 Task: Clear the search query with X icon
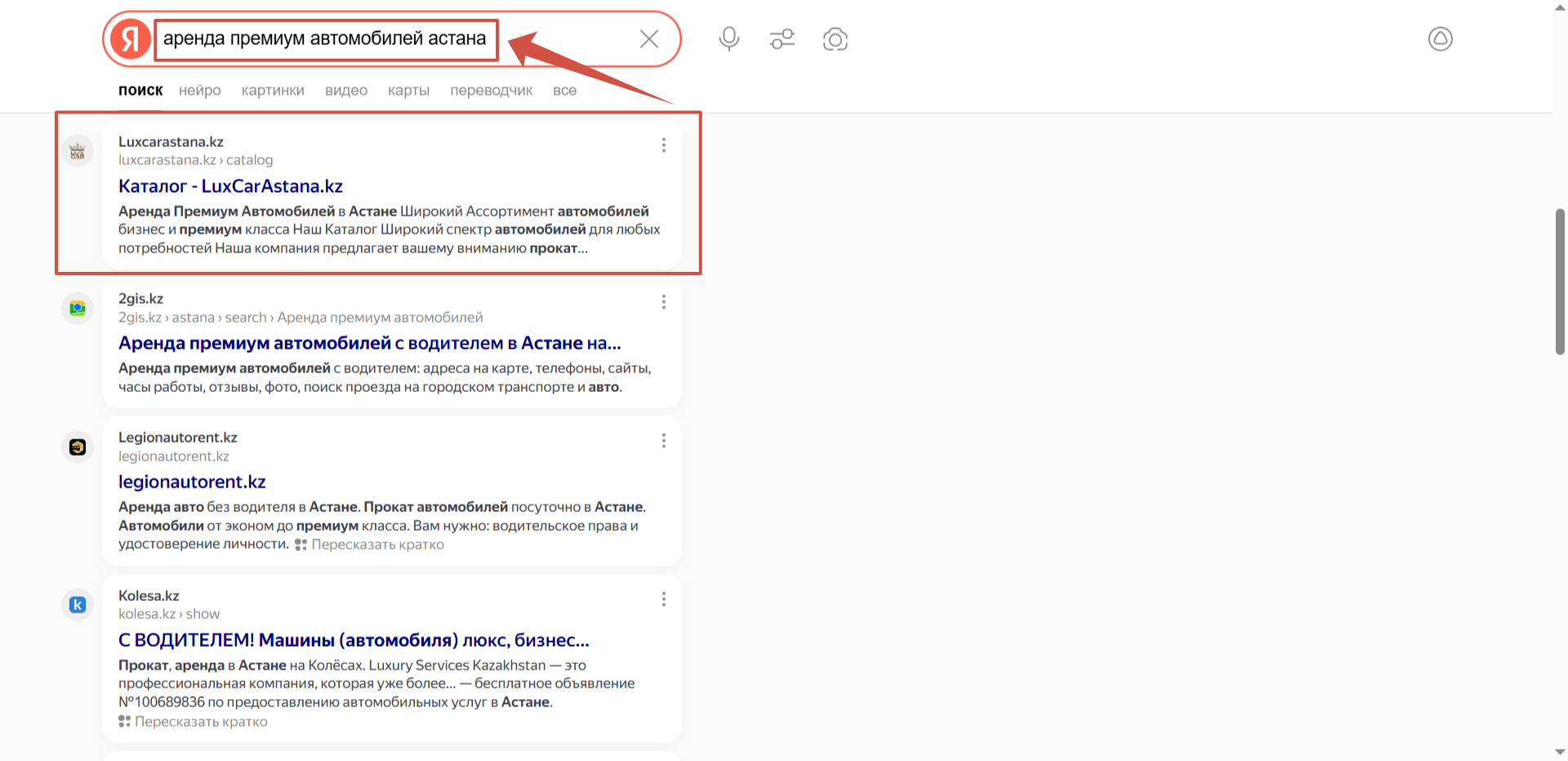click(x=648, y=39)
